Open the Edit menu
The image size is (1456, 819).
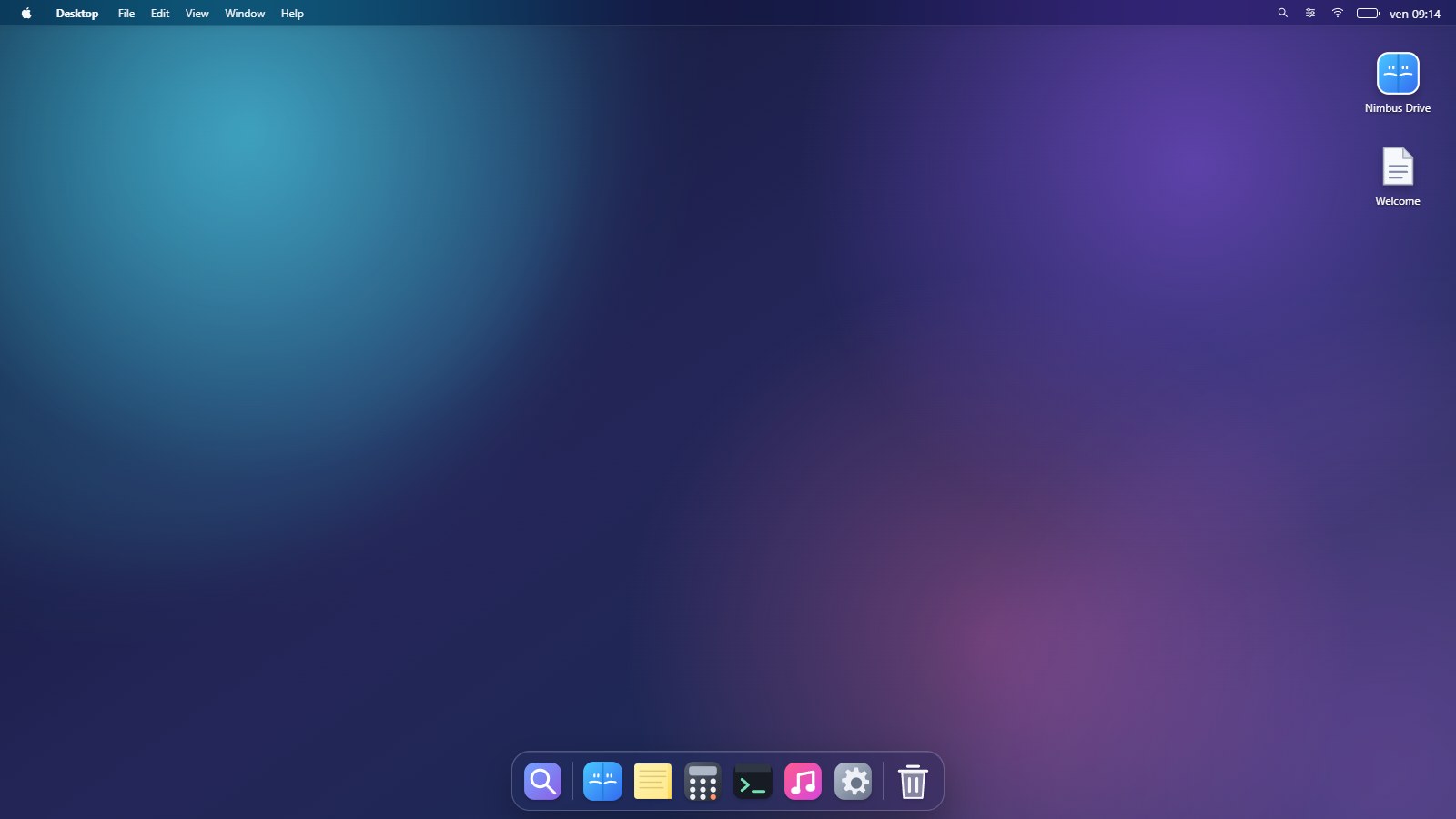160,14
